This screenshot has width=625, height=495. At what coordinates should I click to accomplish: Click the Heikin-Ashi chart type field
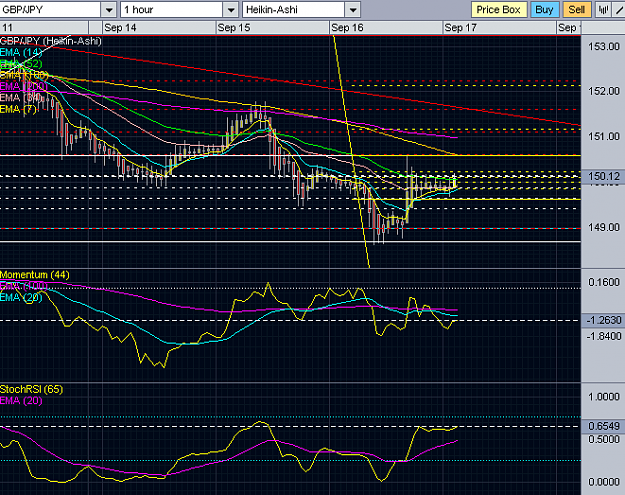click(x=294, y=10)
